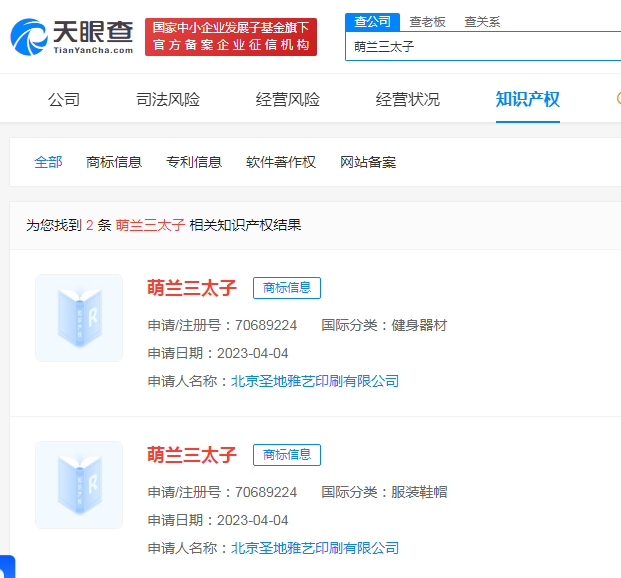Click application date 2023-04-04 in 健身器材 result
Viewport: 621px width, 578px height.
pos(252,353)
